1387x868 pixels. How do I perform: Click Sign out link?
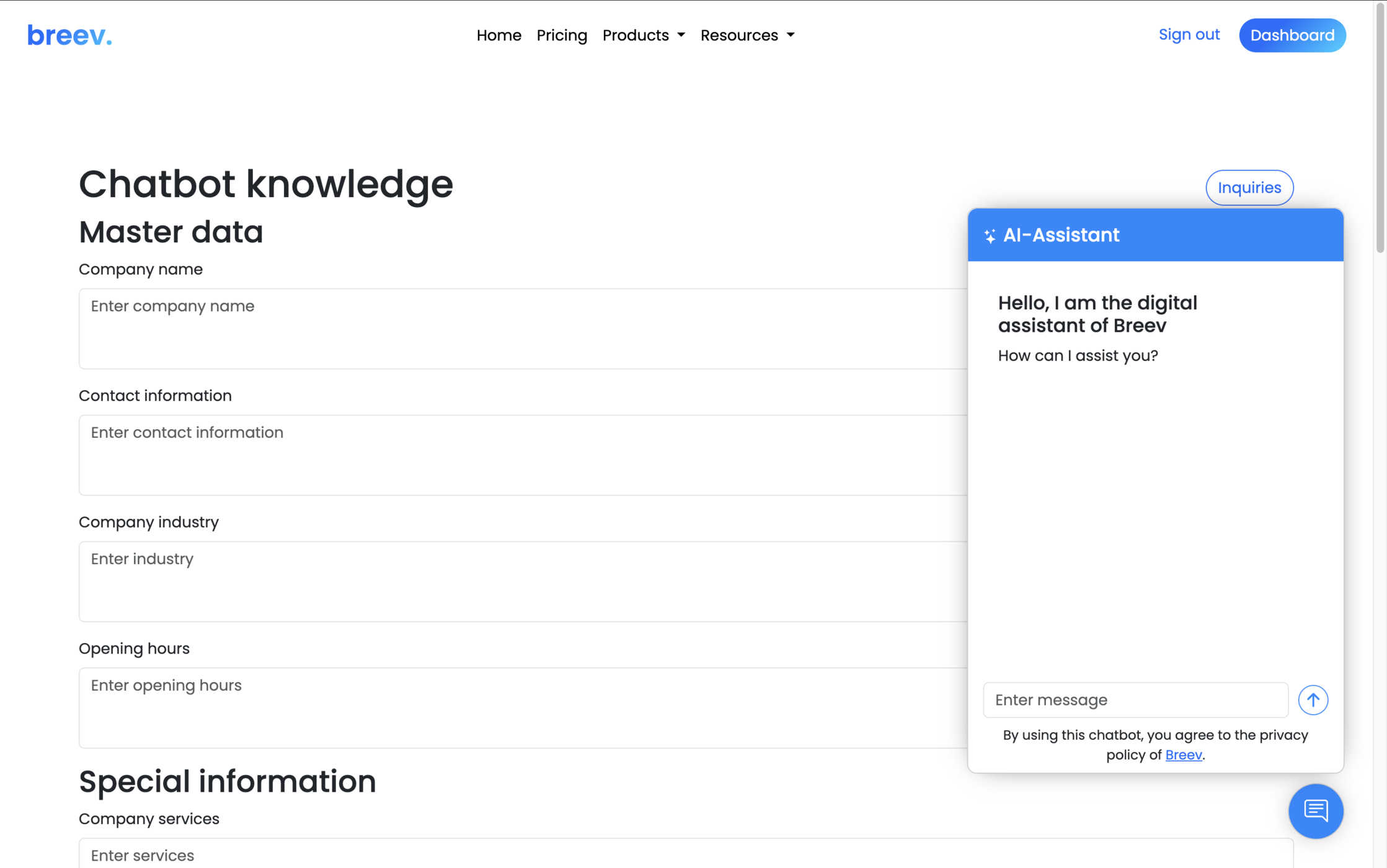coord(1189,35)
